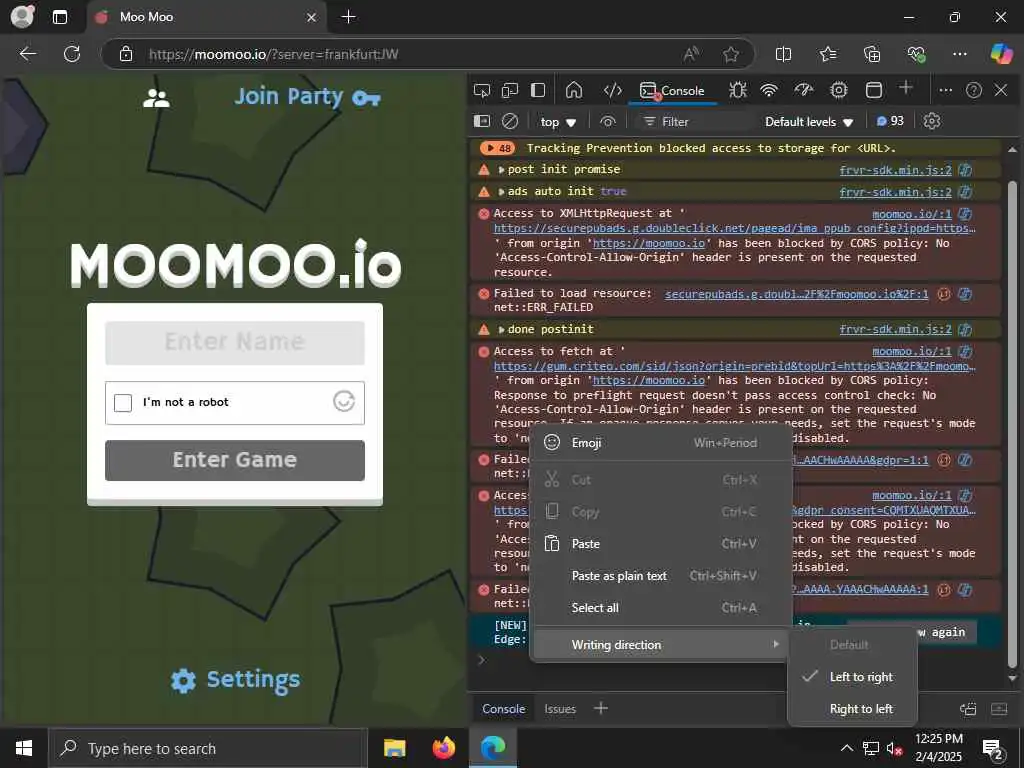Open the securepubads doubleclick URL link
The width and height of the screenshot is (1024, 768).
click(x=735, y=228)
